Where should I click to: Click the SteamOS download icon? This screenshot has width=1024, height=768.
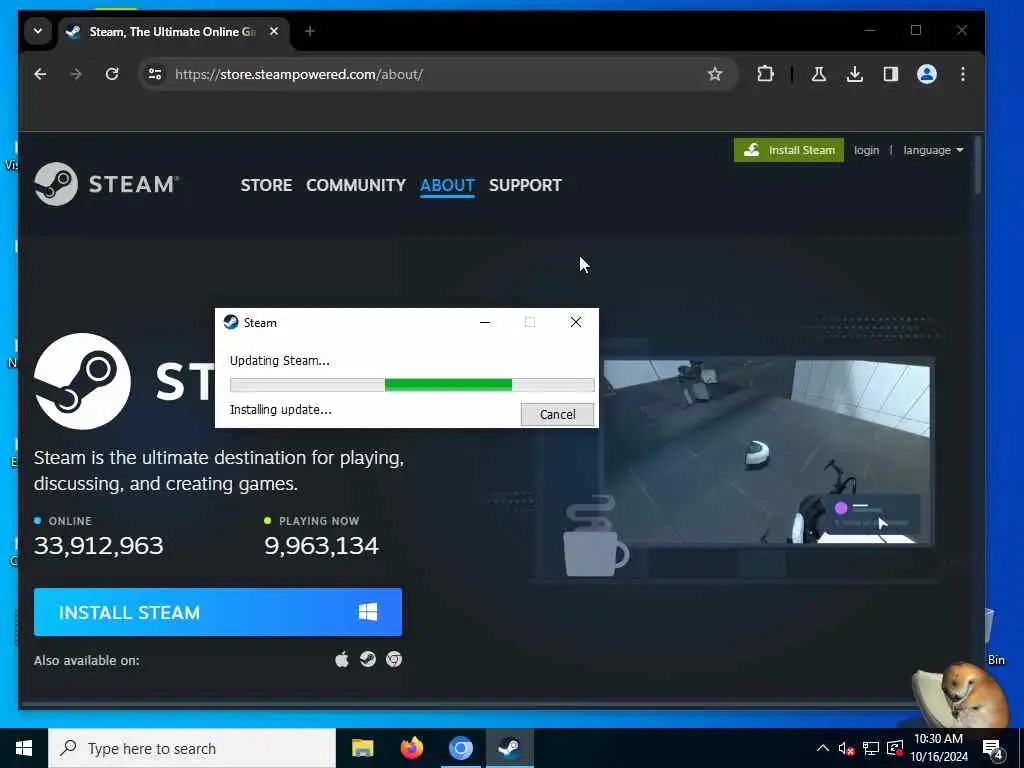pyautogui.click(x=368, y=660)
